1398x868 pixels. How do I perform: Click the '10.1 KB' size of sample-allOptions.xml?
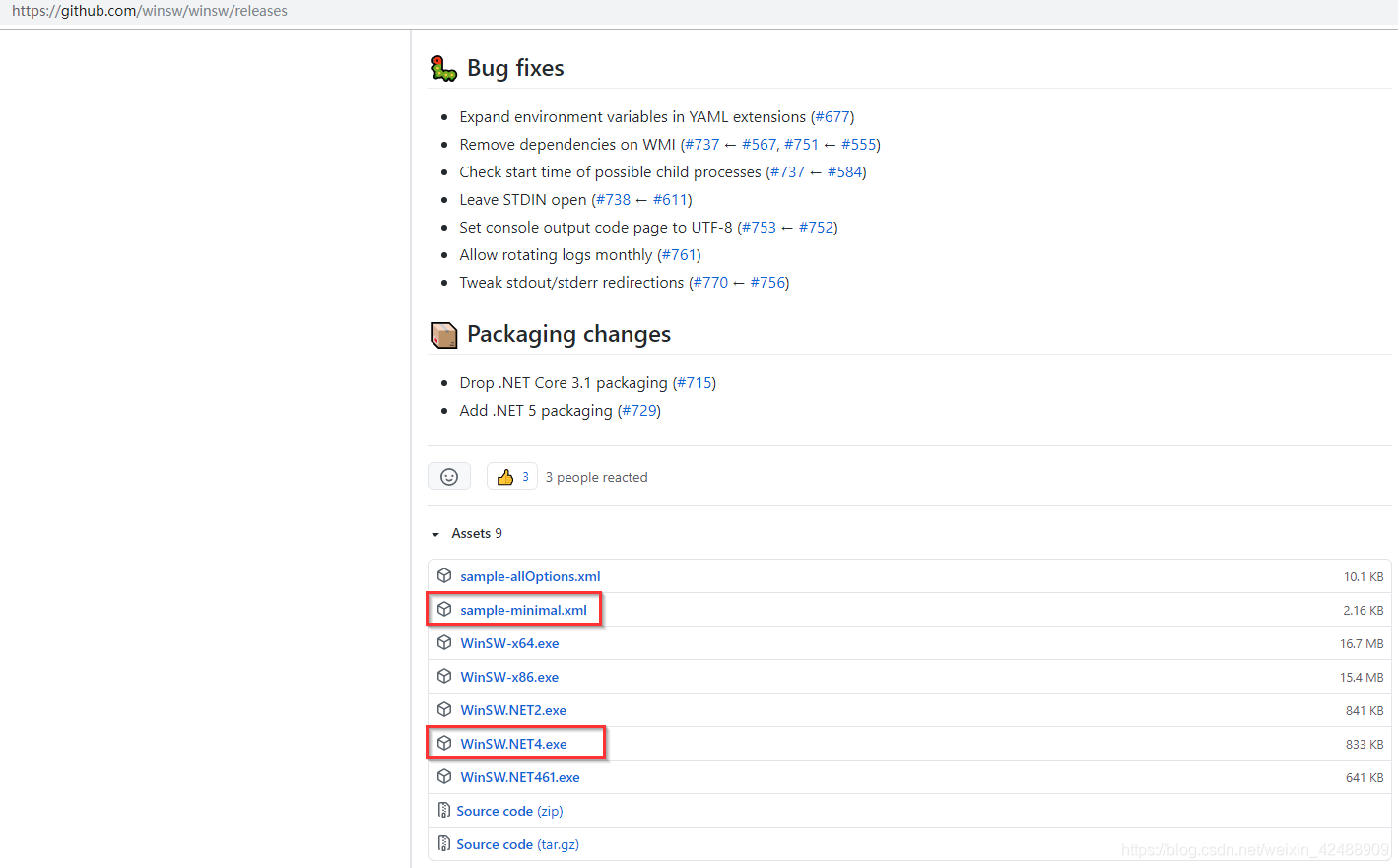pyautogui.click(x=1364, y=576)
